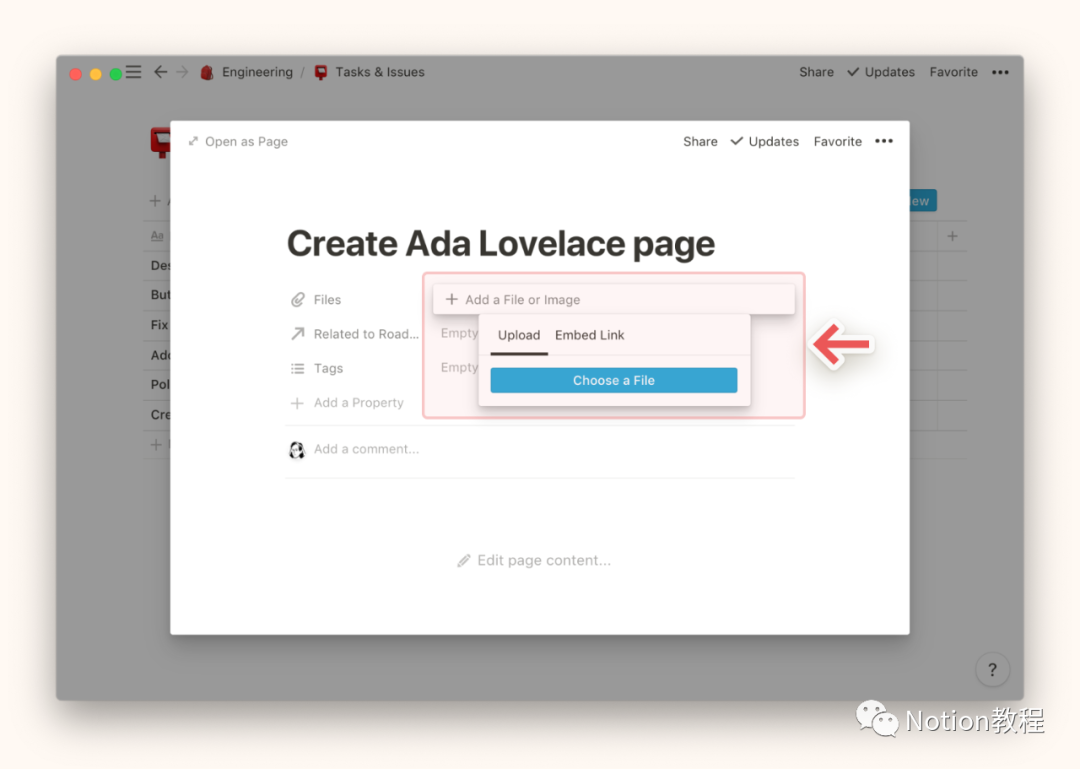
Task: Toggle Favorite in the modal header
Action: pyautogui.click(x=837, y=142)
